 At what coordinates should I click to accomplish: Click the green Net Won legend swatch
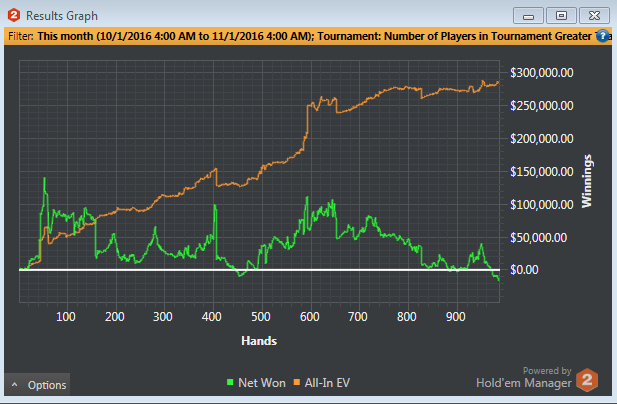tap(230, 382)
